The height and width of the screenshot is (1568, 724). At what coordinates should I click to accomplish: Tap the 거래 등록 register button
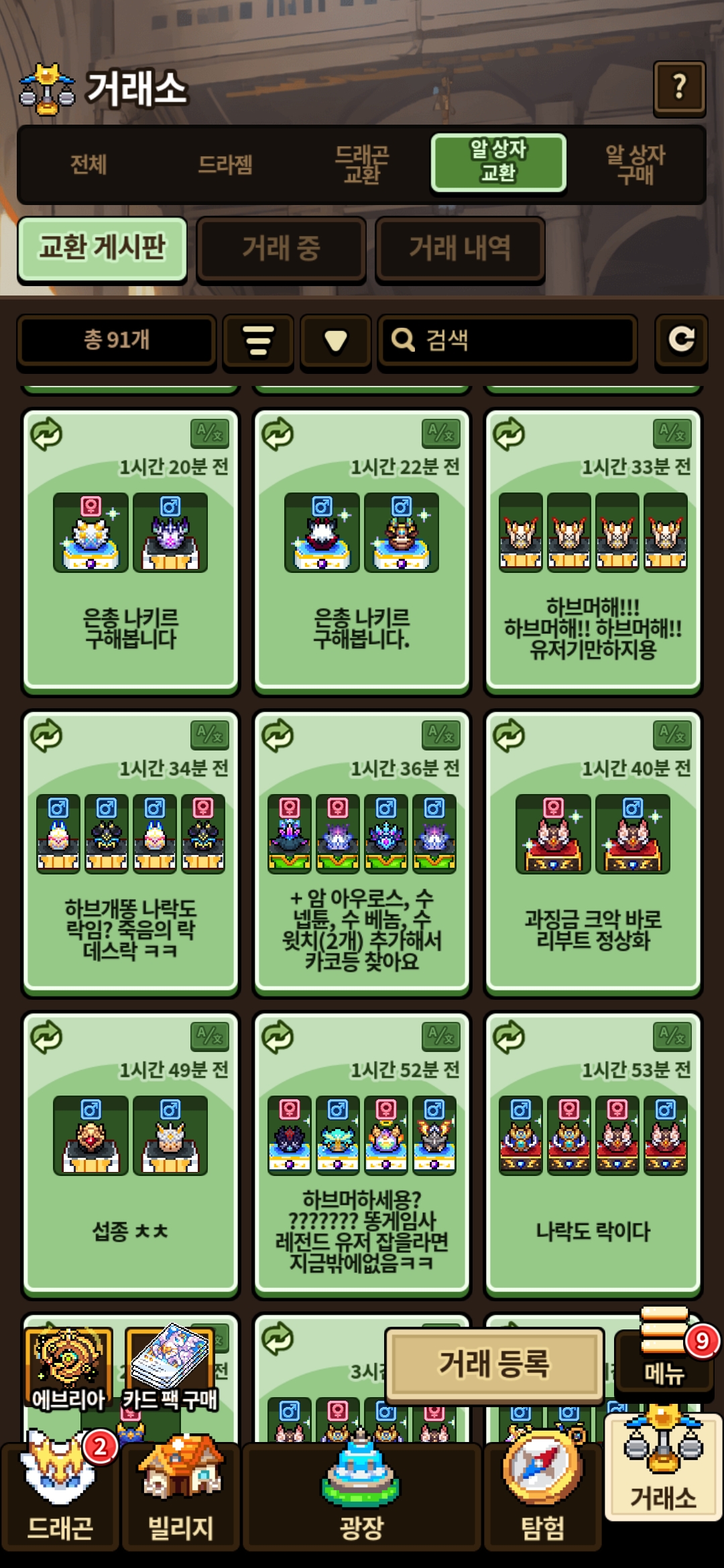pyautogui.click(x=495, y=1364)
